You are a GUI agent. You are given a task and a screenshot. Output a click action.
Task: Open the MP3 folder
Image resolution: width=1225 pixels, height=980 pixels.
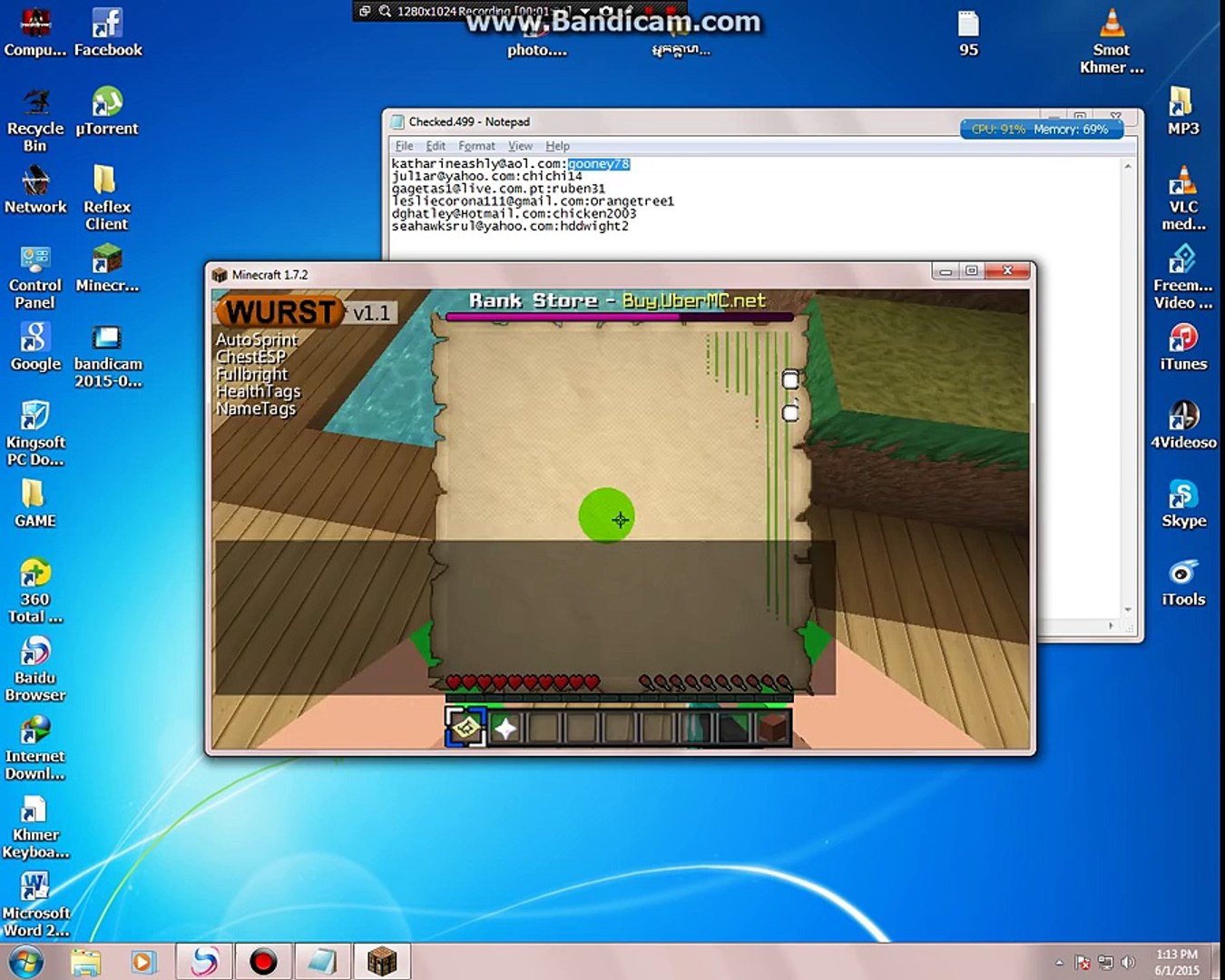pos(1183,112)
